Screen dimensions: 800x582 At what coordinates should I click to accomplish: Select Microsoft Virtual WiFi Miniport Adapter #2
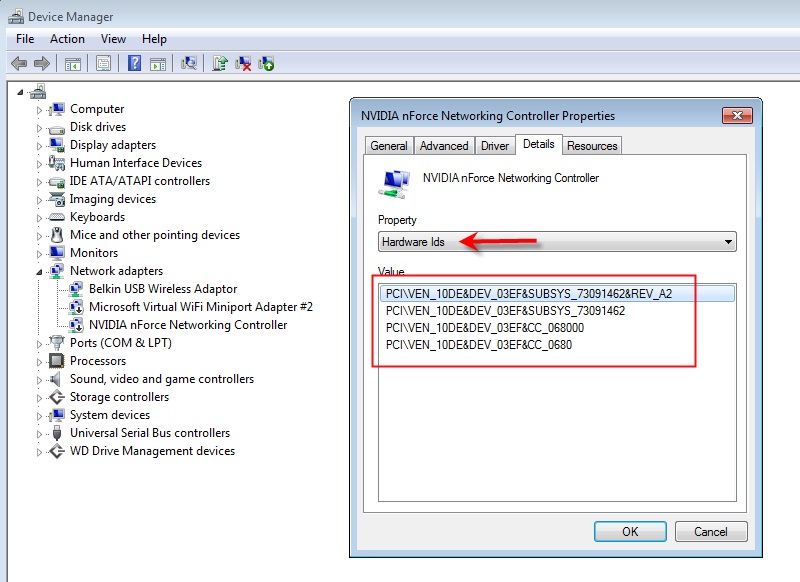coord(201,307)
